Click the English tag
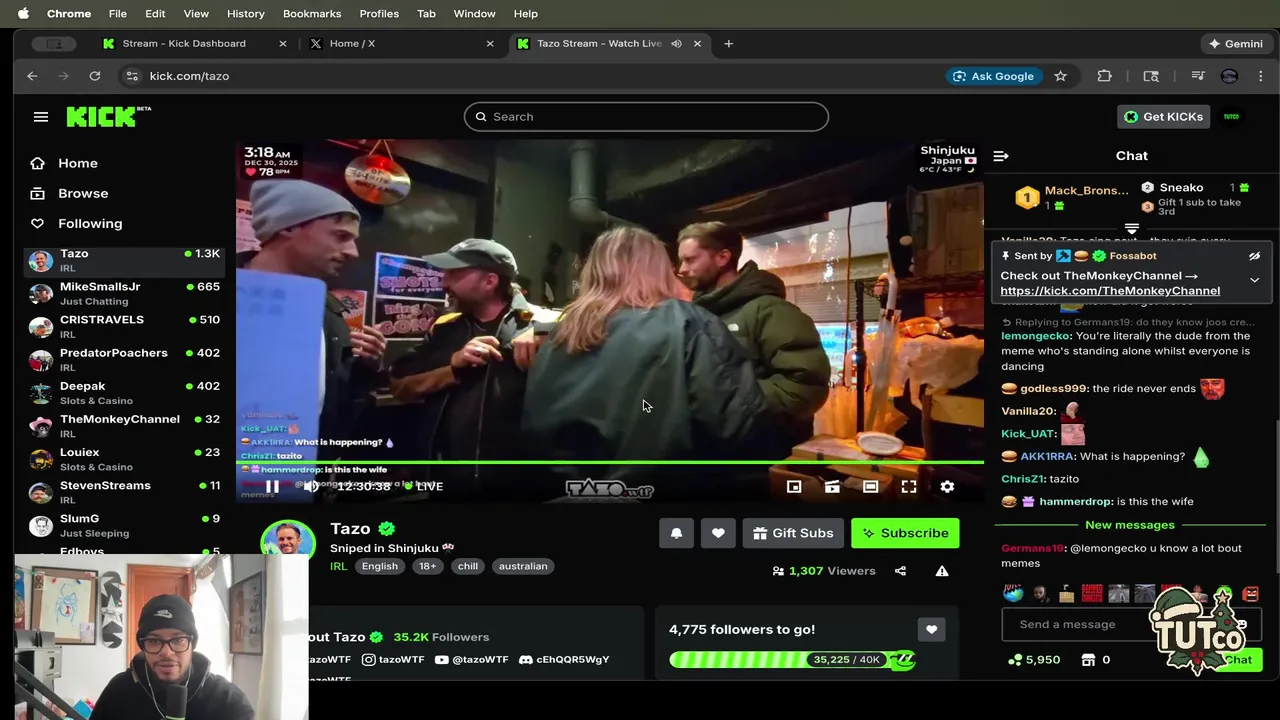Screen dimensions: 1280x720 [x=380, y=566]
